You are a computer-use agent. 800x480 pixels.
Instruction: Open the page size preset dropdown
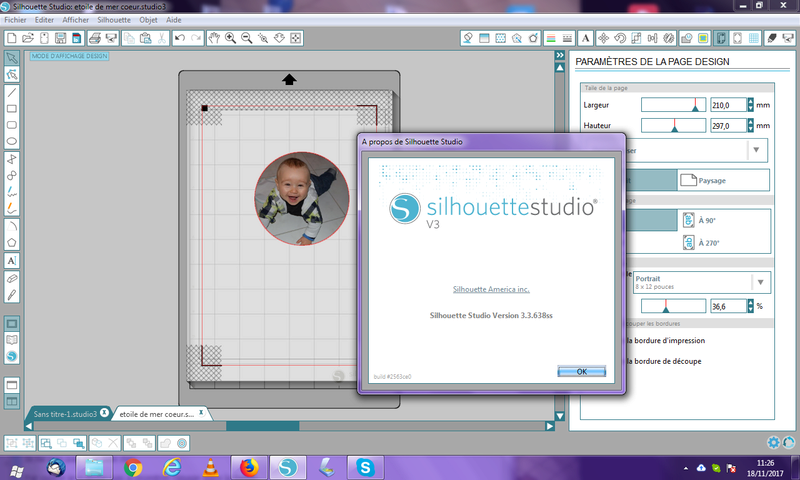(x=756, y=150)
